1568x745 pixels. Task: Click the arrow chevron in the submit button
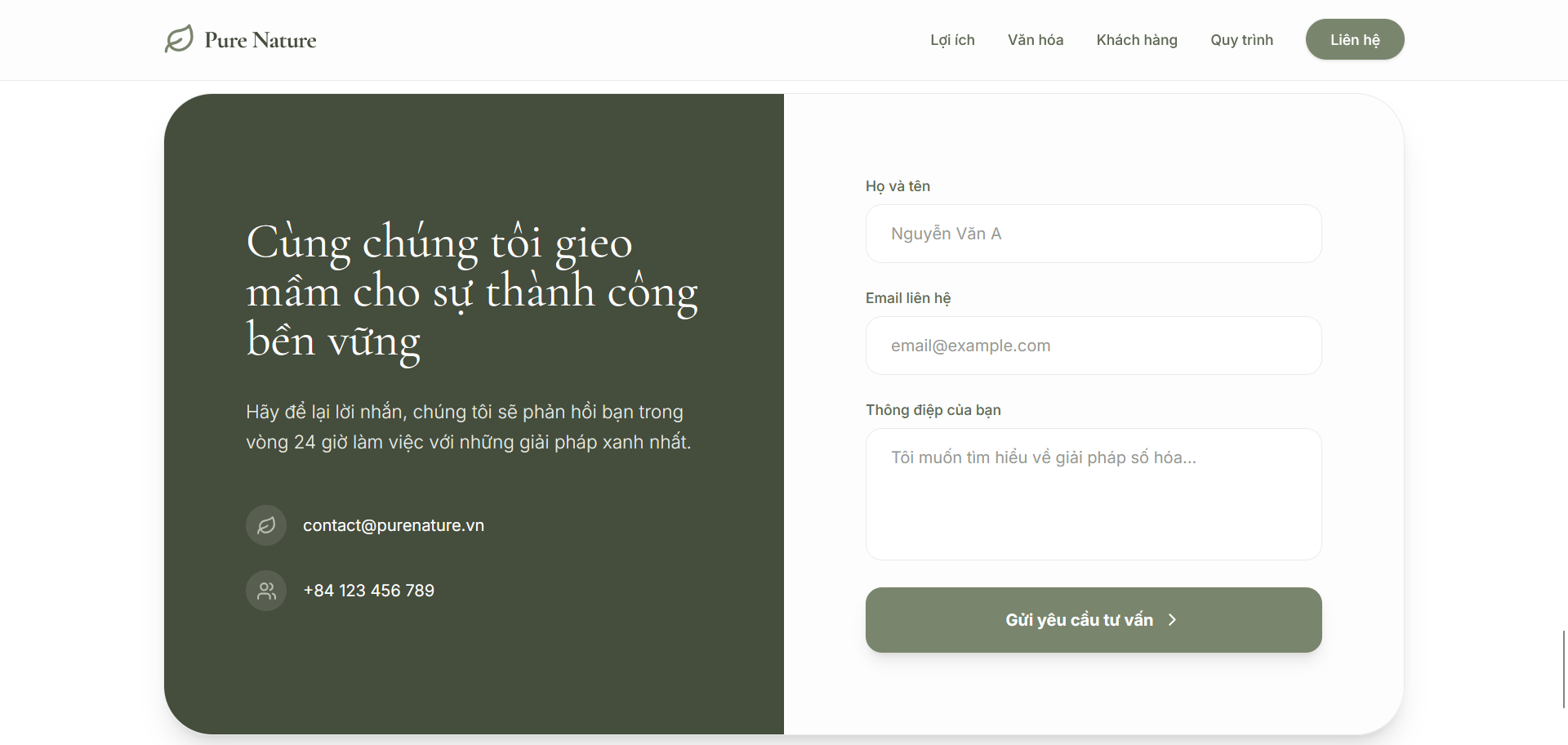[1173, 620]
